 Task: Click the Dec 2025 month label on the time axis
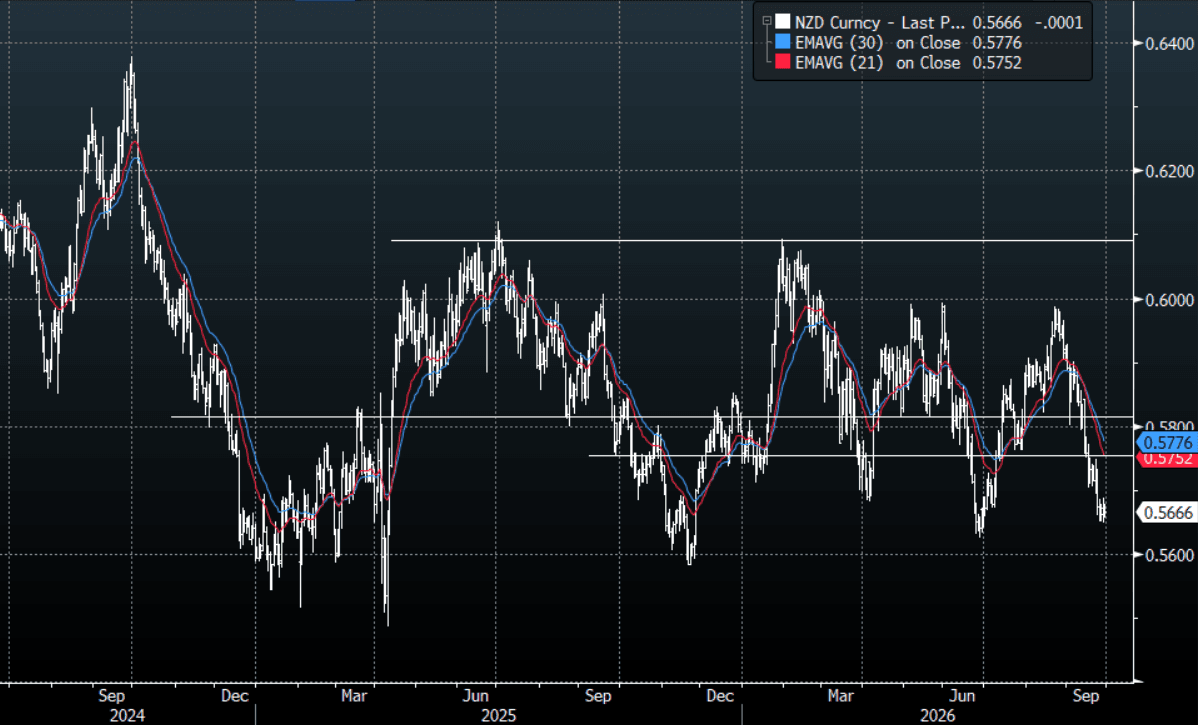[x=720, y=696]
